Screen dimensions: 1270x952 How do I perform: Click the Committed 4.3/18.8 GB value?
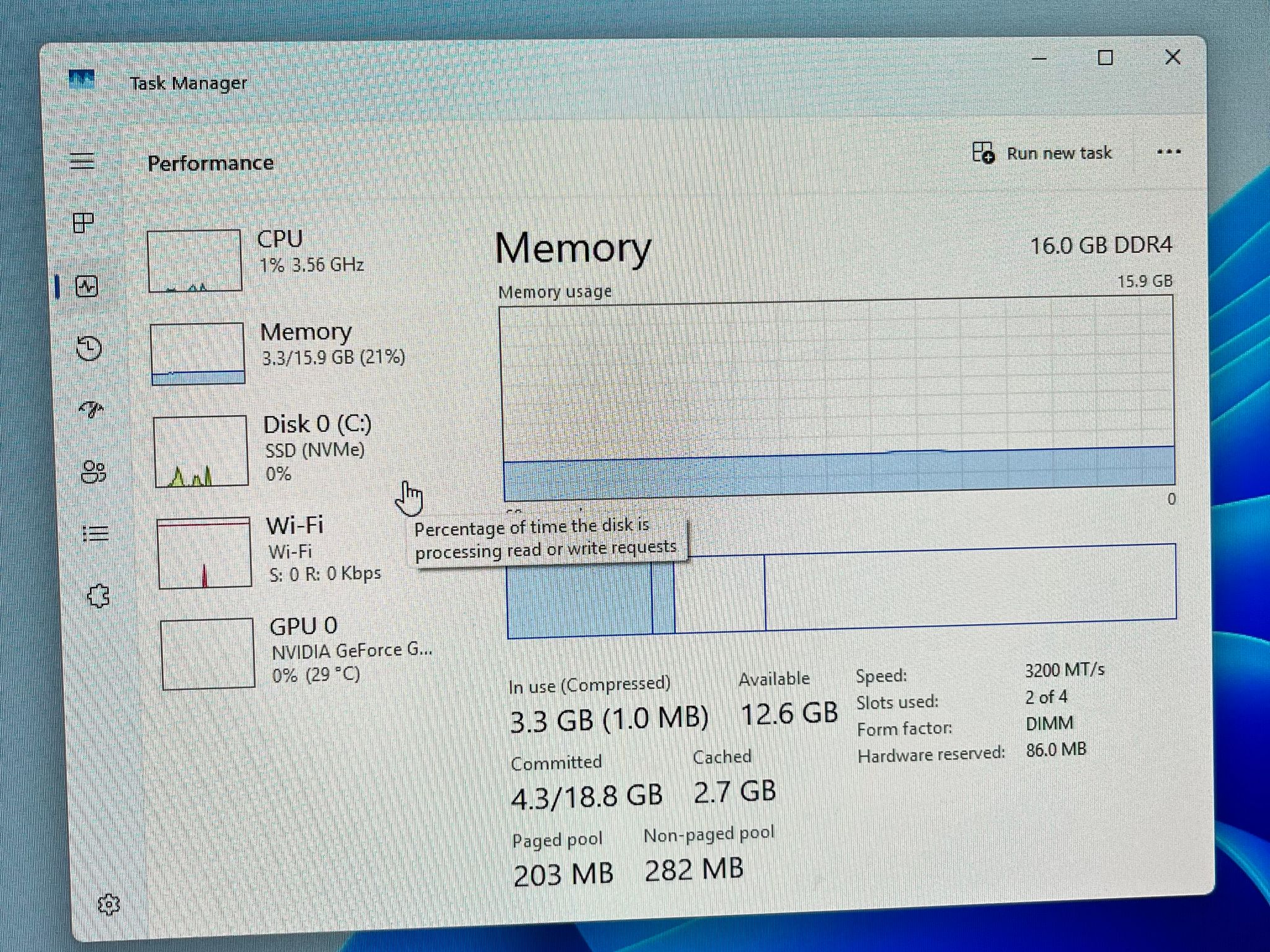tap(587, 795)
